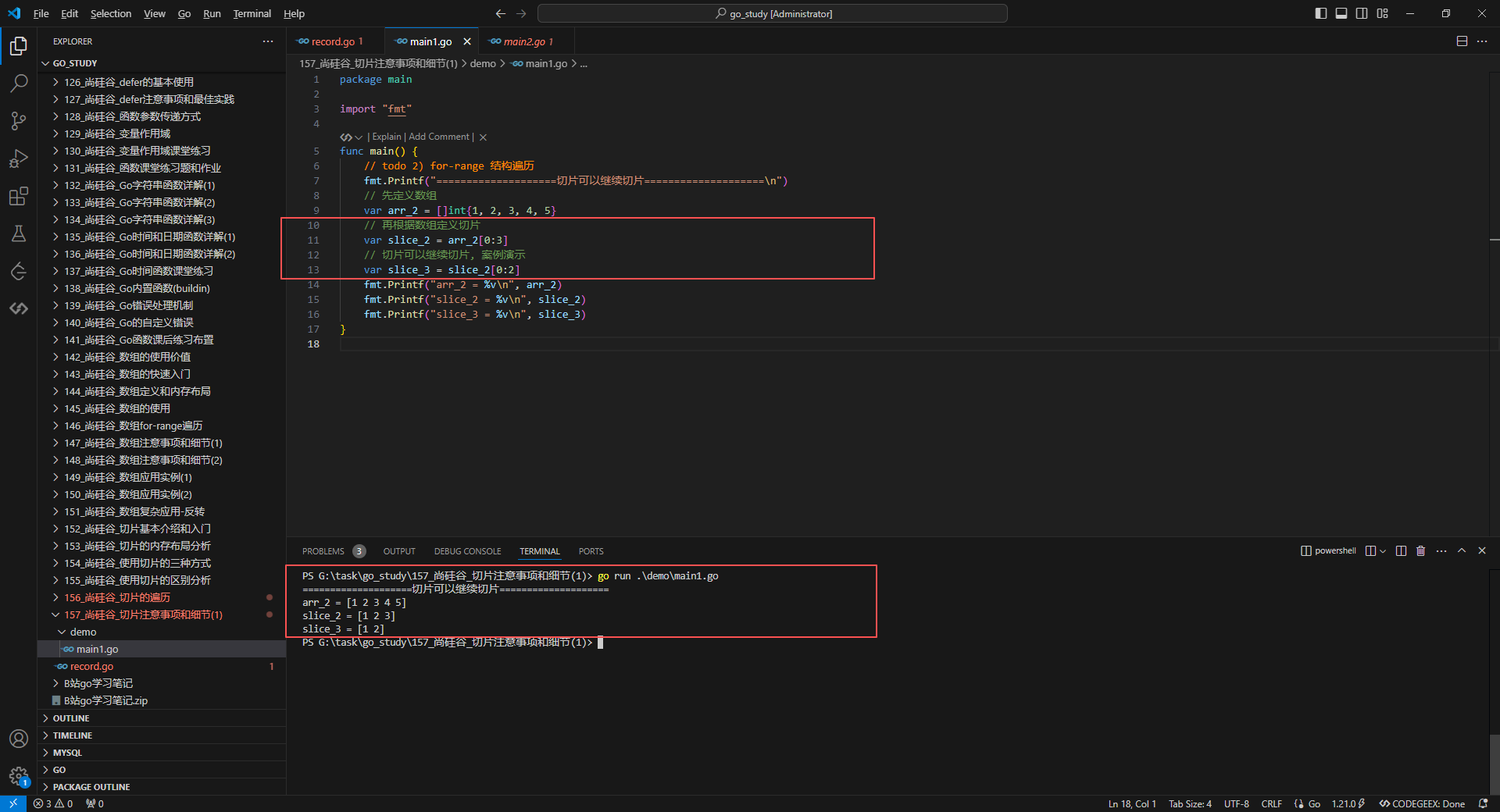Screen dimensions: 1500x812
Task: Show errors and warnings in status bar
Action: tap(53, 803)
